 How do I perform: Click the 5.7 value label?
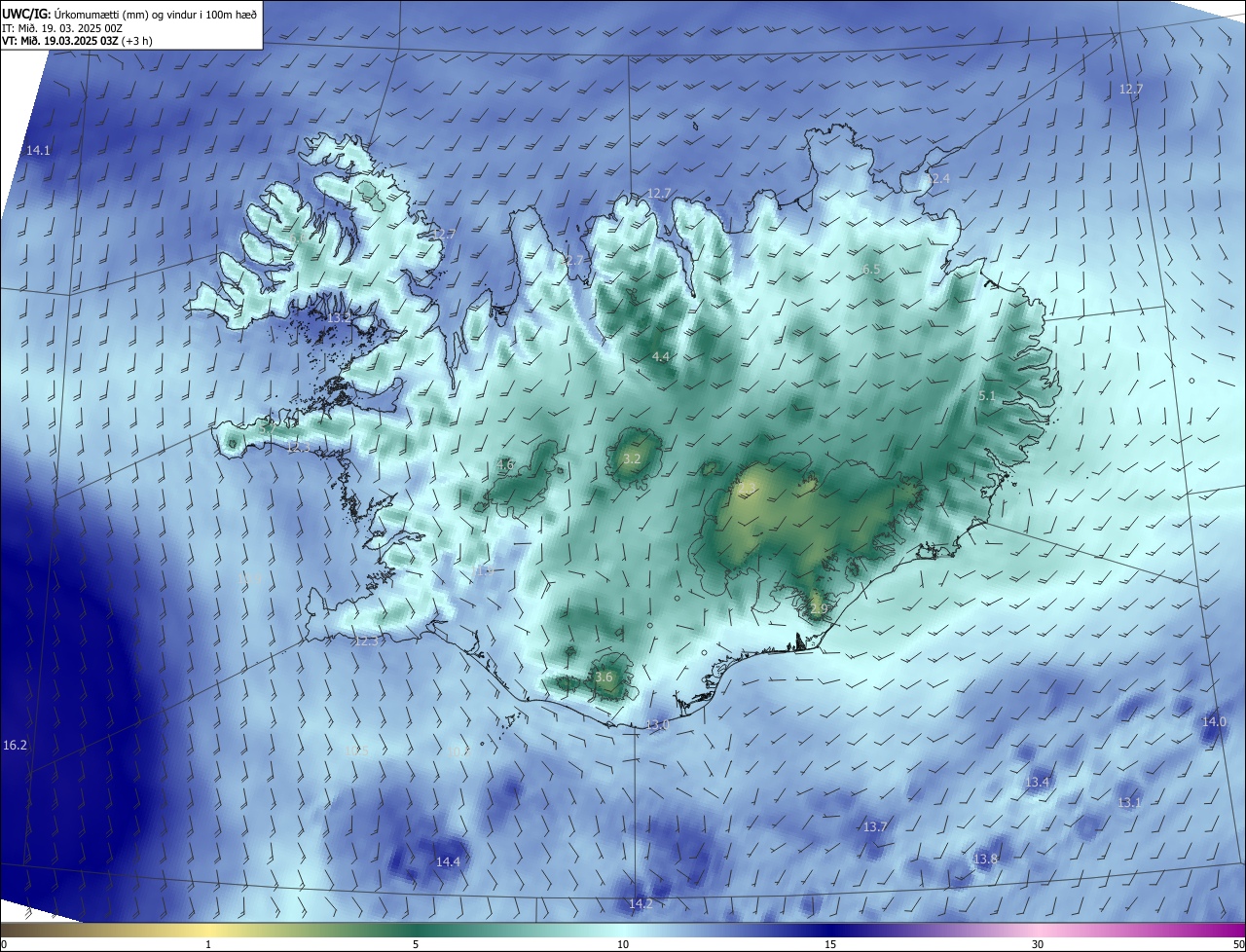coord(267,426)
